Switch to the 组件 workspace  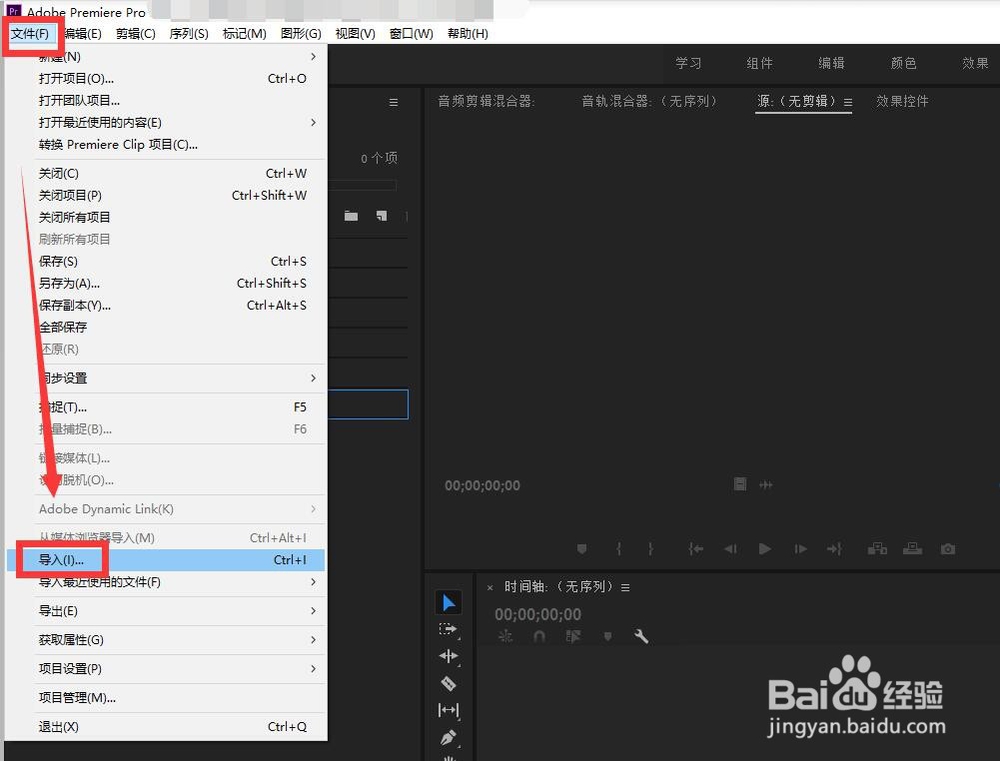[x=760, y=63]
